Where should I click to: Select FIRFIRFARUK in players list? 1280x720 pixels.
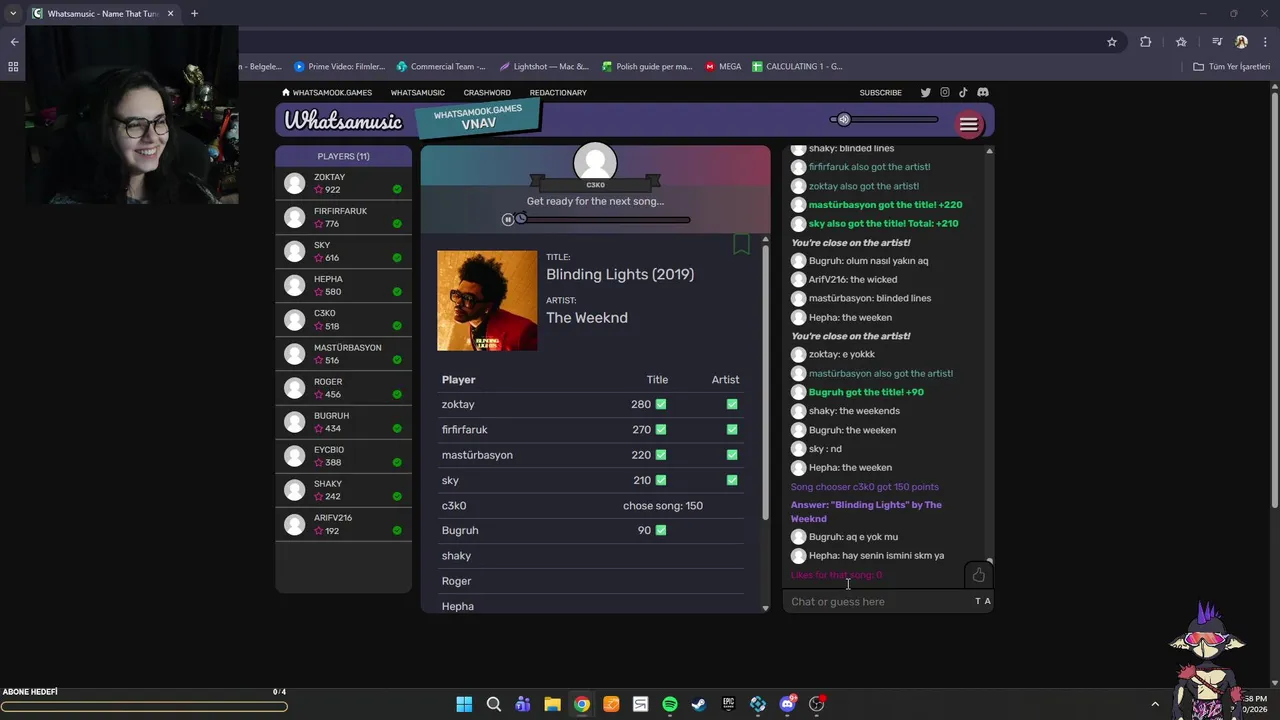[343, 218]
